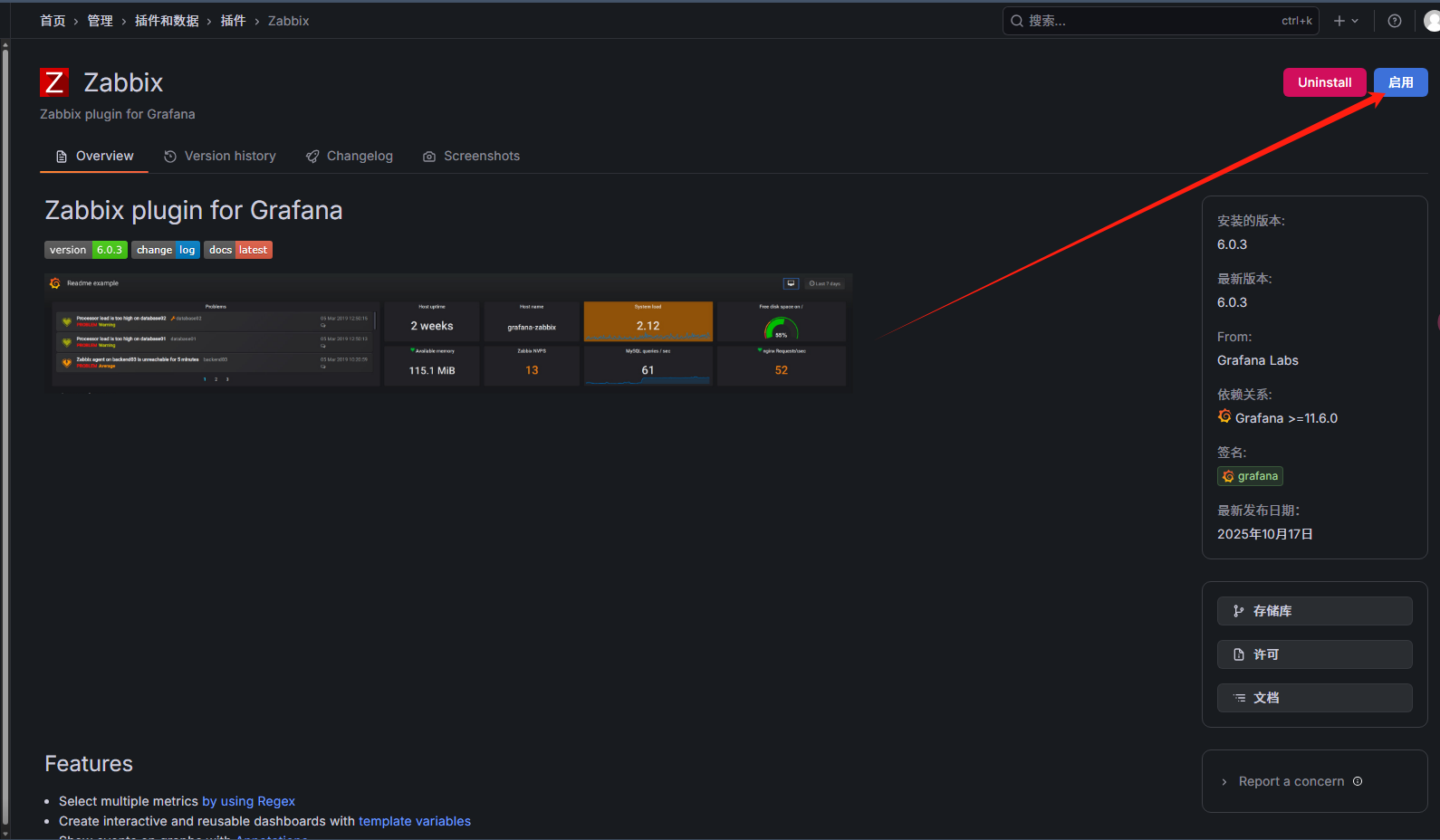Select the Overview tab
This screenshot has width=1440, height=840.
click(x=94, y=156)
